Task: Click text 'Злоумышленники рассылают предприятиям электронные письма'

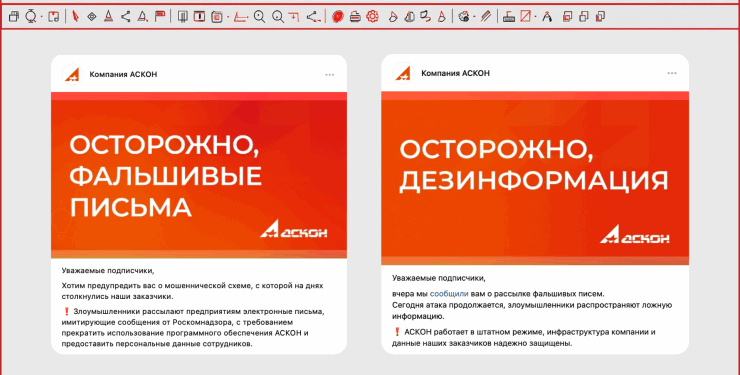Action: pyautogui.click(x=199, y=311)
